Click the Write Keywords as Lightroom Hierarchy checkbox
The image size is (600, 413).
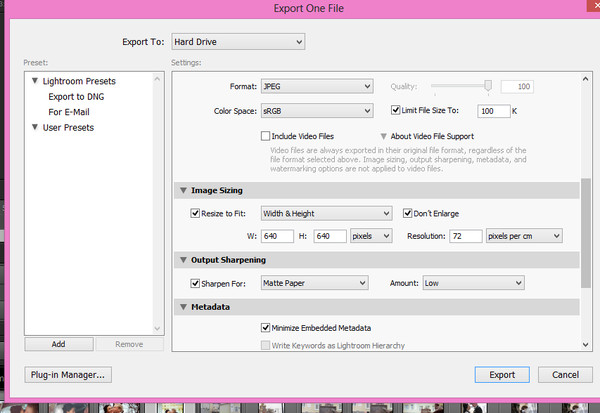[265, 345]
